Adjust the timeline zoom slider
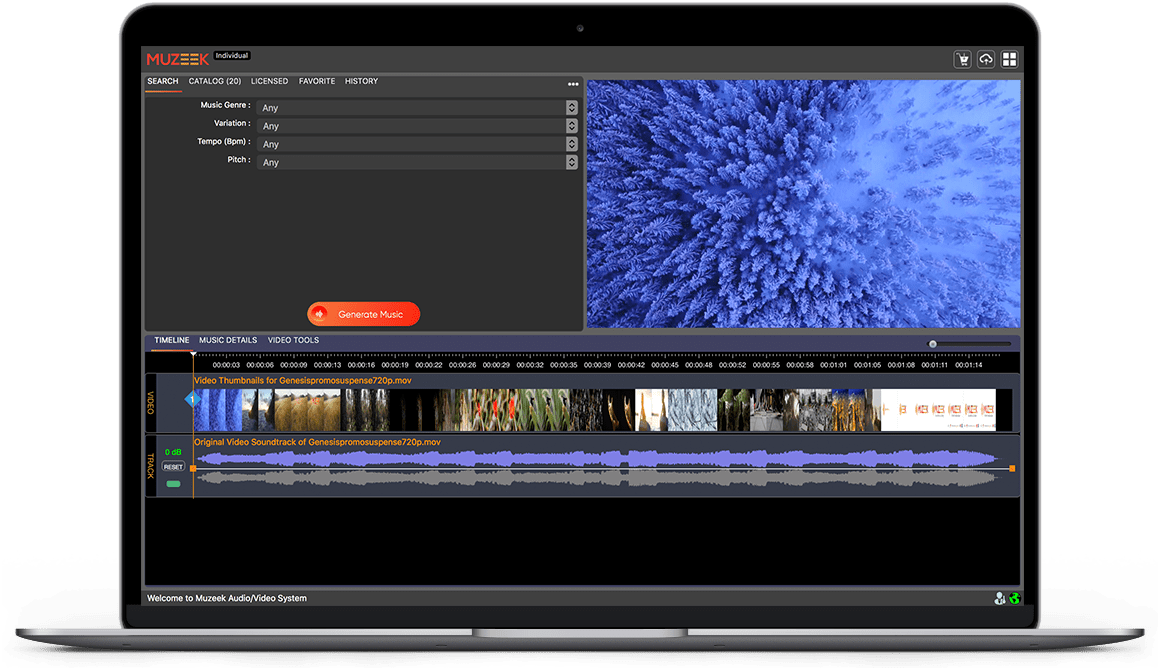 (934, 343)
